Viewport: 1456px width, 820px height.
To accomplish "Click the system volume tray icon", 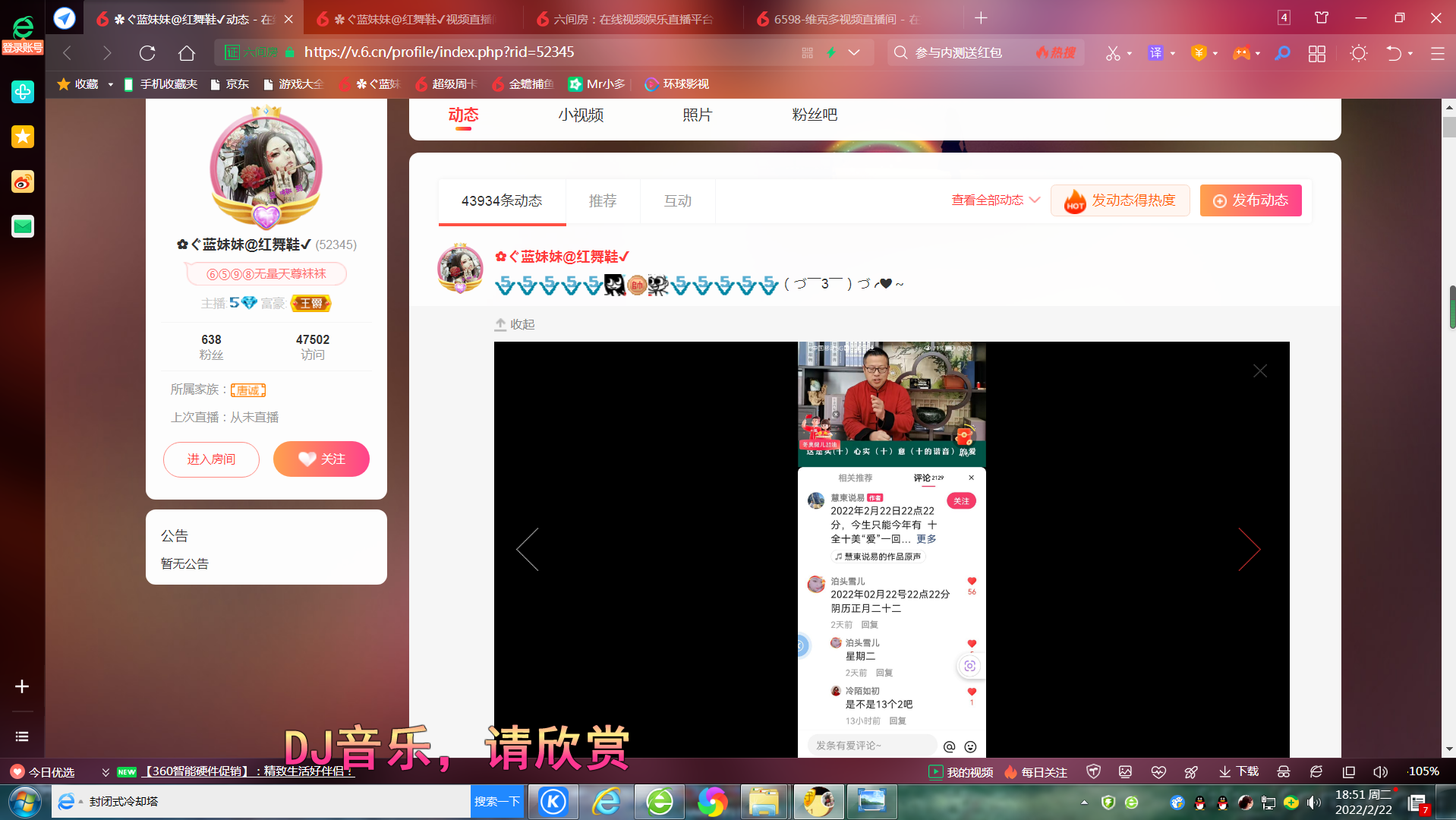I will point(1313,803).
